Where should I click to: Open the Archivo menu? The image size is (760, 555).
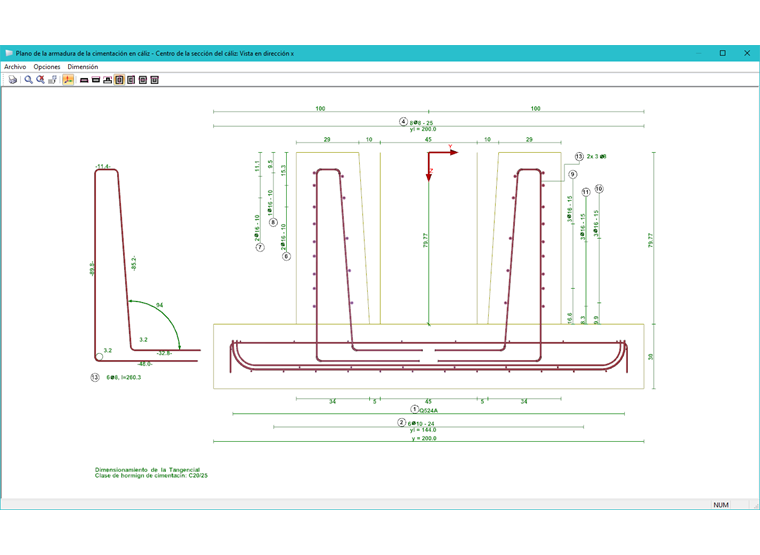click(x=15, y=67)
